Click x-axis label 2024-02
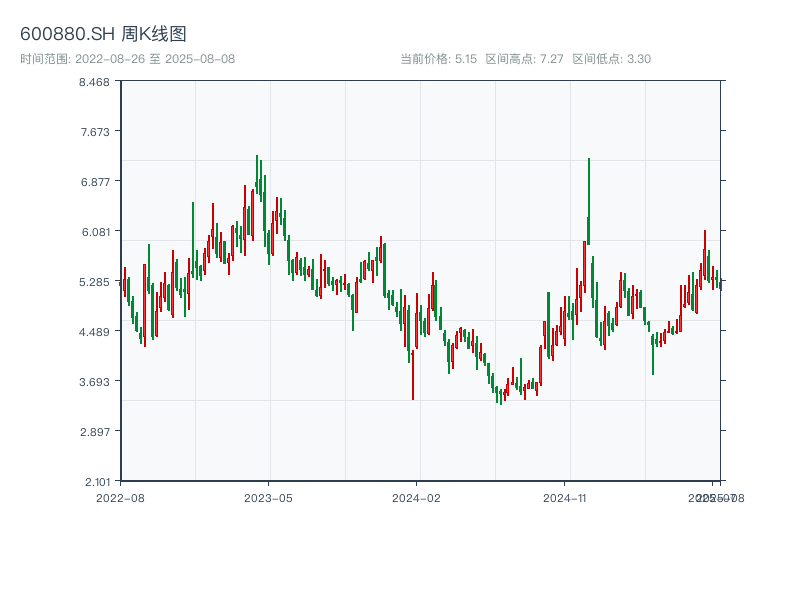The image size is (800, 600). [x=416, y=498]
